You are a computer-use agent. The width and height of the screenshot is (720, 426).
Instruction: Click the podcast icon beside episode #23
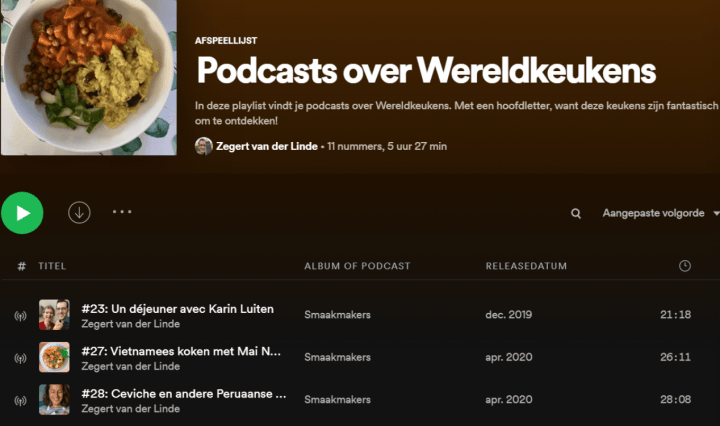(x=20, y=316)
